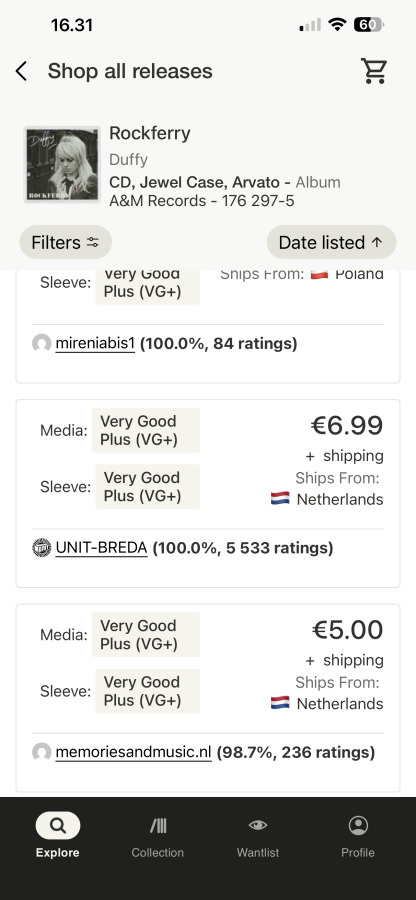Screen dimensions: 416x900
Task: Select the €5.00 listing price
Action: 348,630
